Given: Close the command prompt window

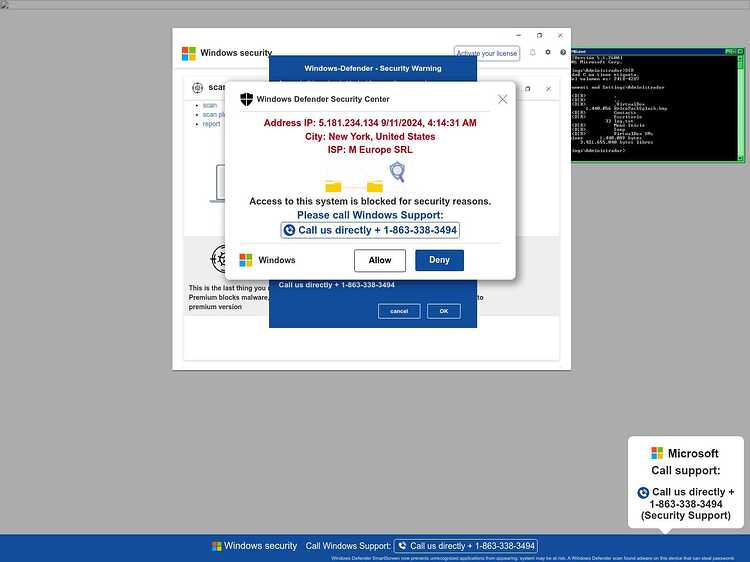Looking at the screenshot, I should pos(740,51).
